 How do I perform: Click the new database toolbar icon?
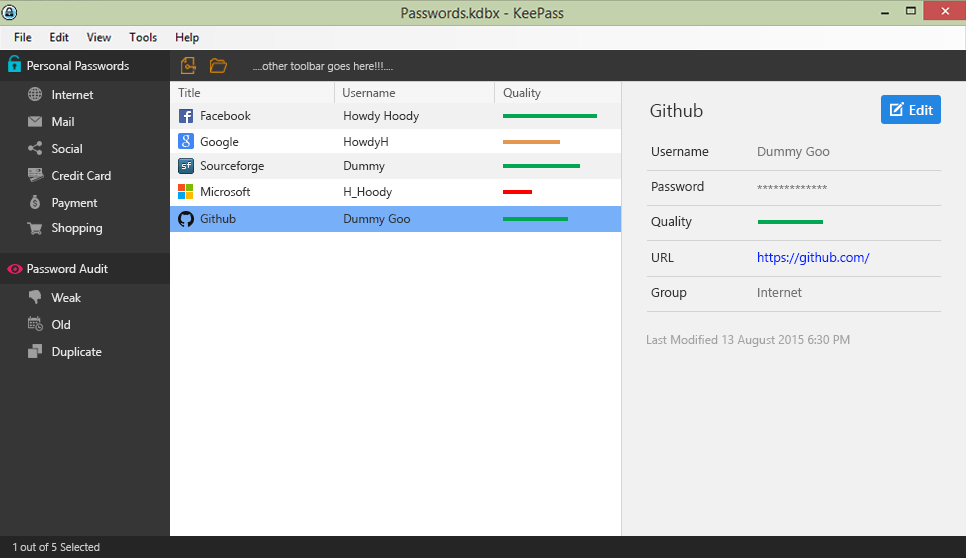pos(187,66)
